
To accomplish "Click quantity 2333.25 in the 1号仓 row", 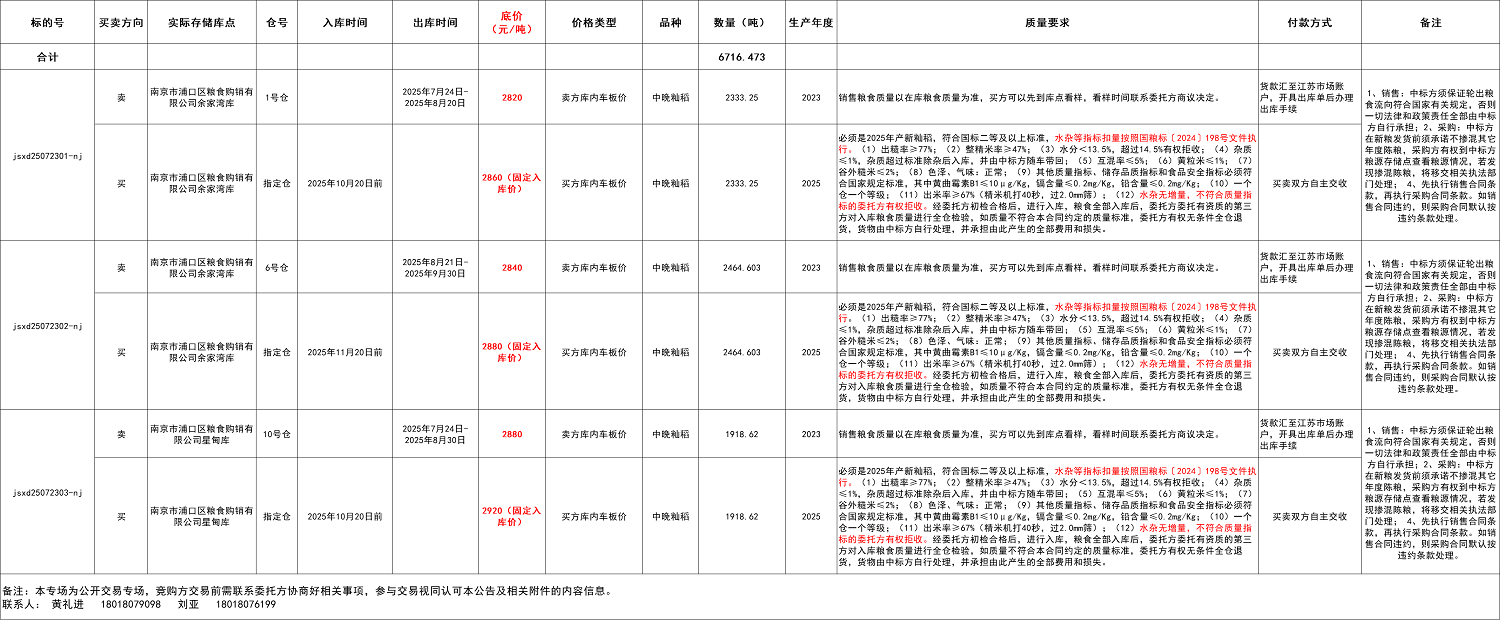I will click(741, 97).
